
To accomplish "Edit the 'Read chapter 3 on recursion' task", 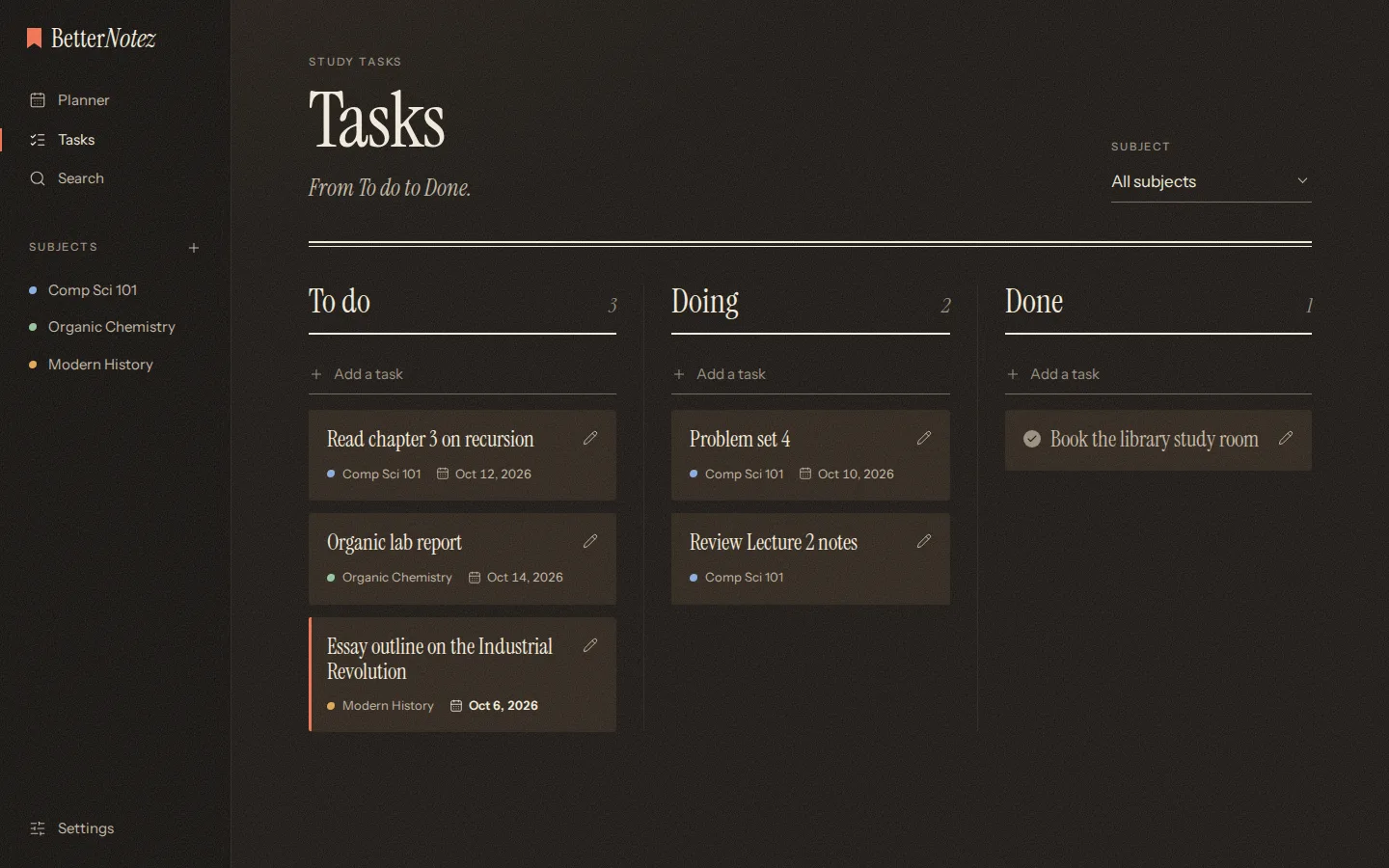I will pyautogui.click(x=590, y=438).
